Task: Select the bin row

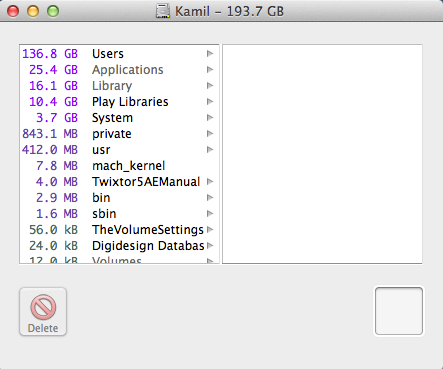Action: click(x=119, y=198)
